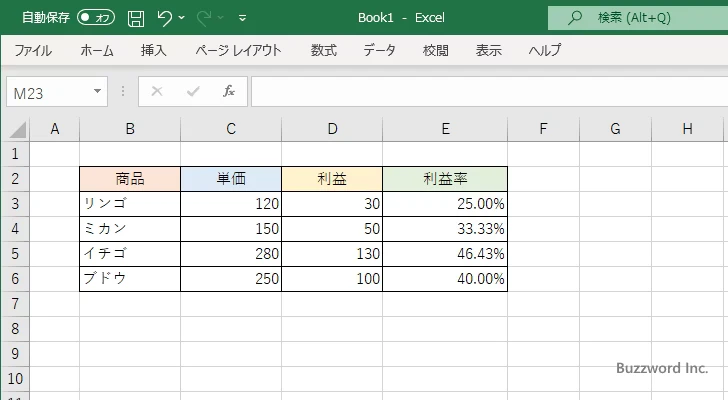This screenshot has width=728, height=400.
Task: Click the cell containing 100
Action: pyautogui.click(x=332, y=279)
